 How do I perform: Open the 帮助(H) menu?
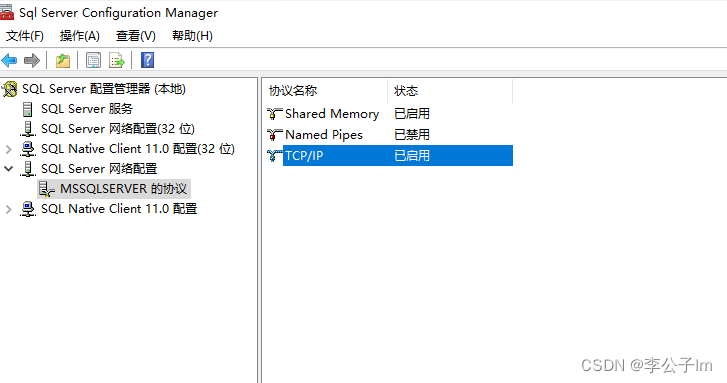(x=192, y=36)
